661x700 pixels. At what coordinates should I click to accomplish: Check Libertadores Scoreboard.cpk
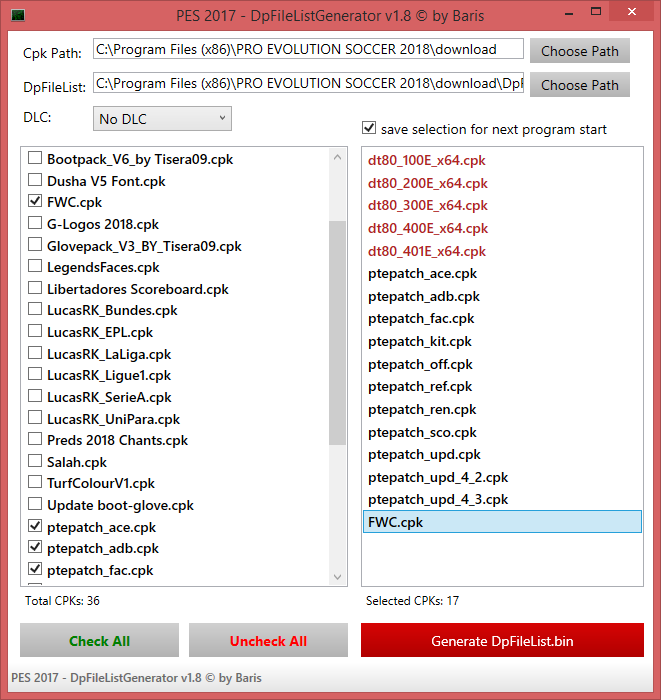pyautogui.click(x=35, y=288)
